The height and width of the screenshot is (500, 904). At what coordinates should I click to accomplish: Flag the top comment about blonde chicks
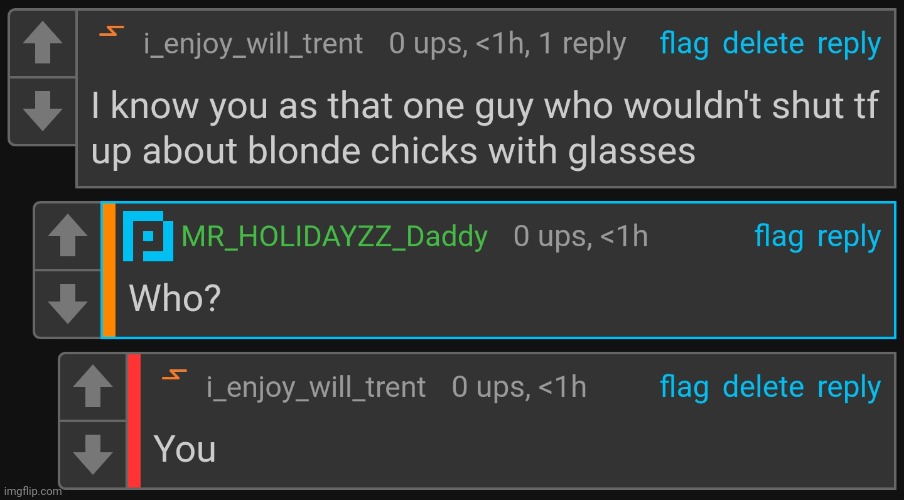coord(684,44)
